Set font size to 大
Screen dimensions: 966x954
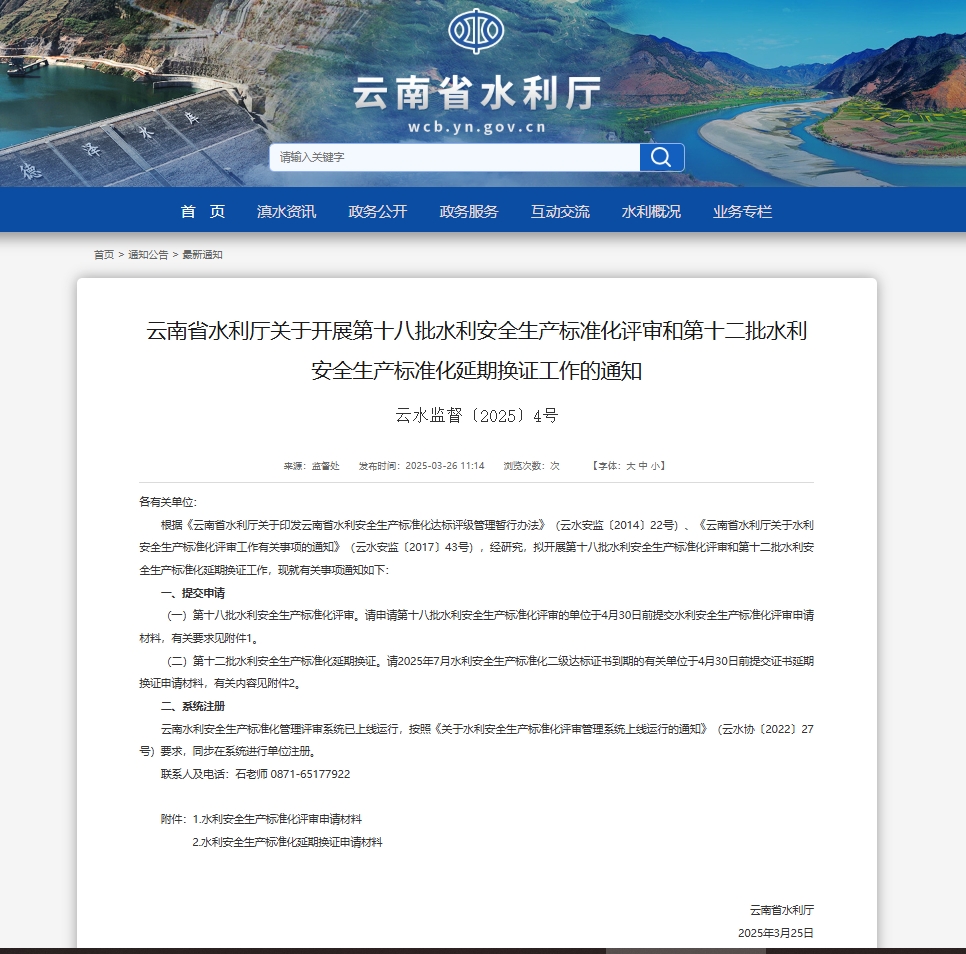pos(630,466)
